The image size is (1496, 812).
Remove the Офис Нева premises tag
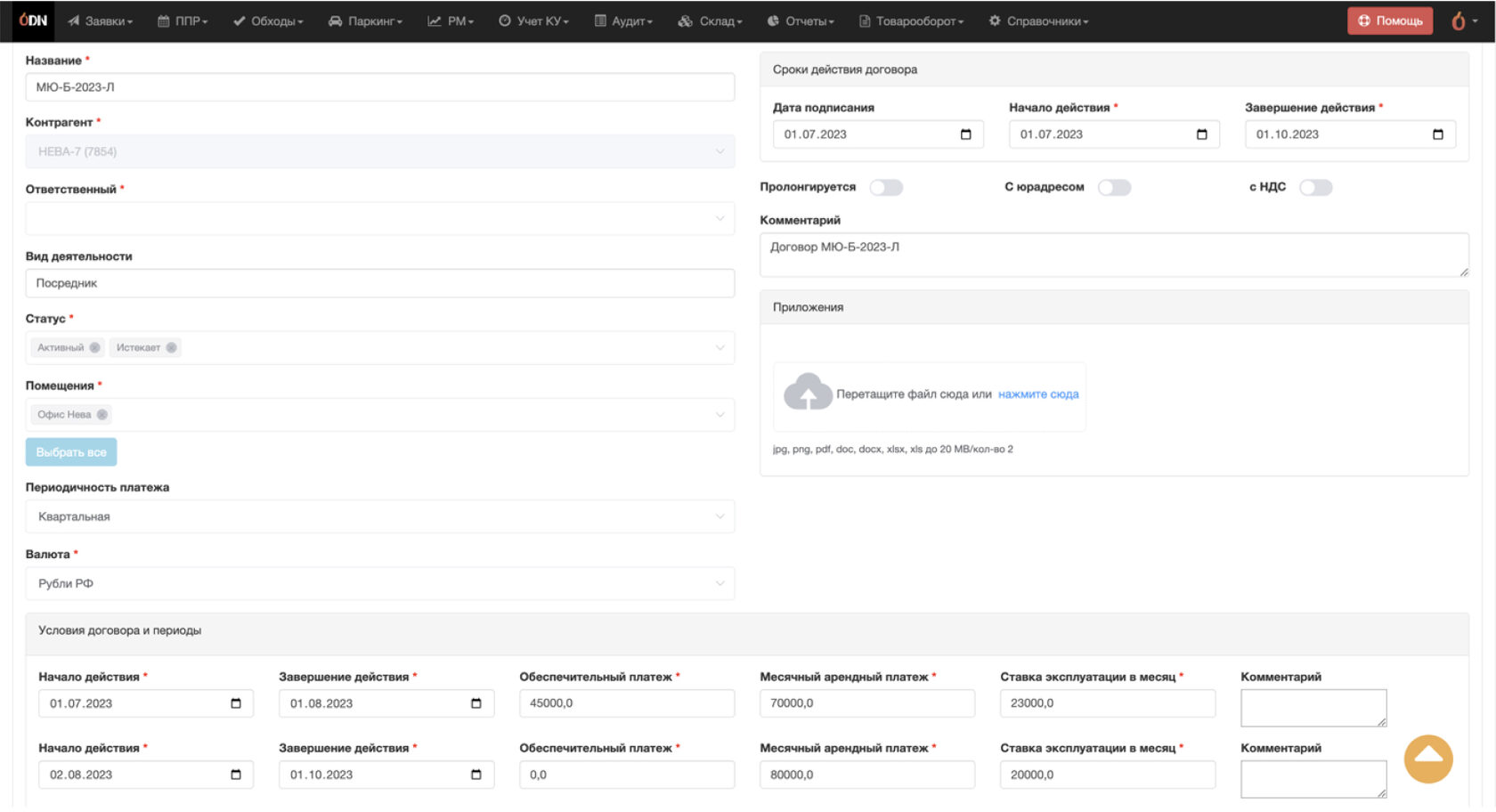click(102, 414)
